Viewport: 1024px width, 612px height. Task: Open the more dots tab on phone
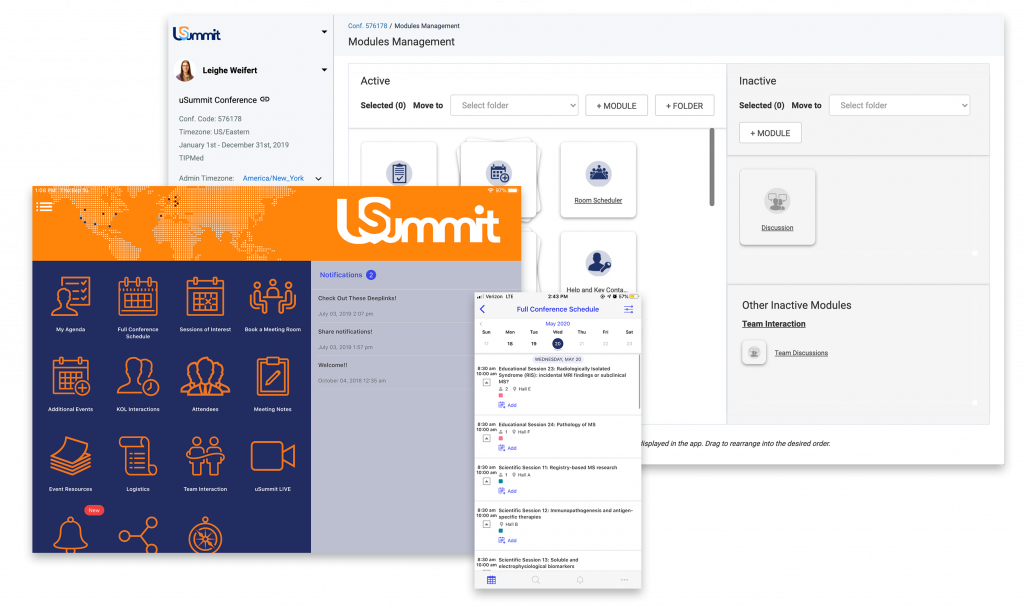click(624, 580)
